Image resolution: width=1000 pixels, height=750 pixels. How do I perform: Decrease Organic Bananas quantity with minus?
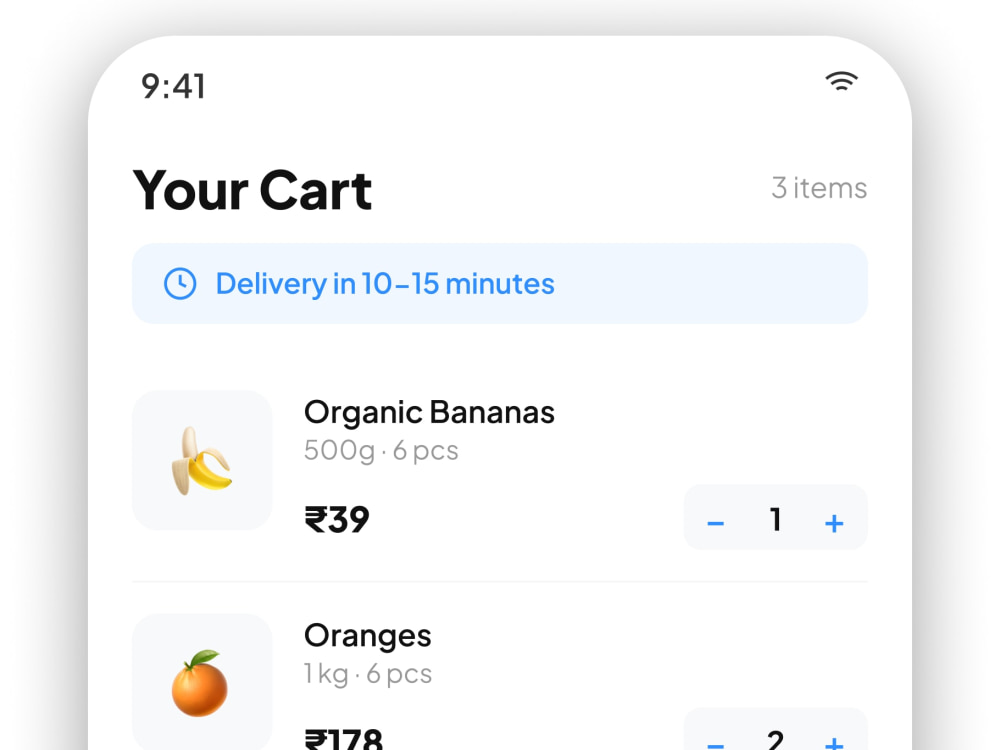[716, 524]
